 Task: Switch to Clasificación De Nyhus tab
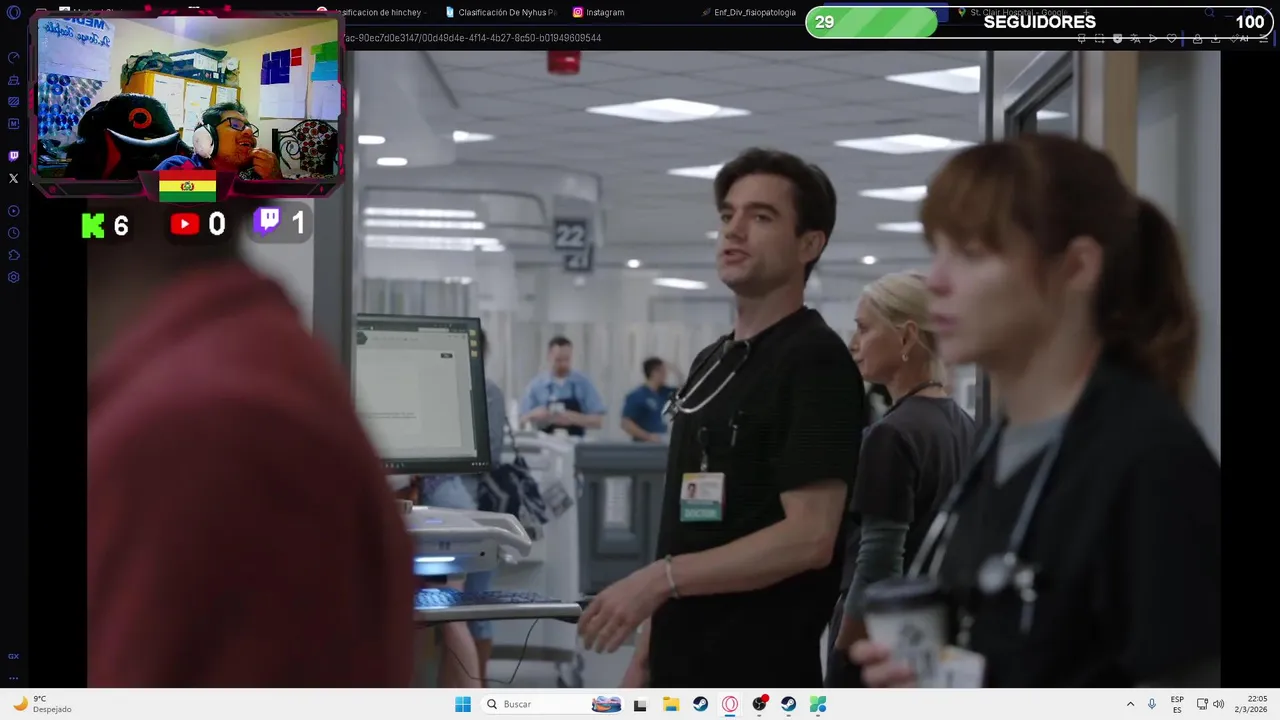point(500,12)
